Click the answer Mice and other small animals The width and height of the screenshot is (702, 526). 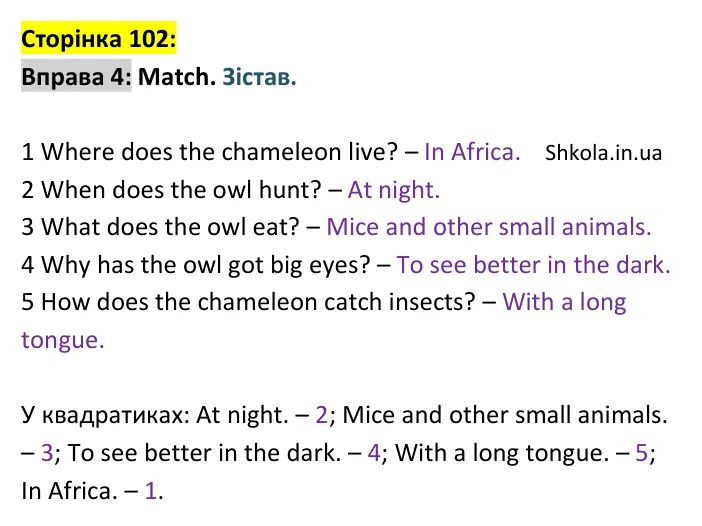489,227
